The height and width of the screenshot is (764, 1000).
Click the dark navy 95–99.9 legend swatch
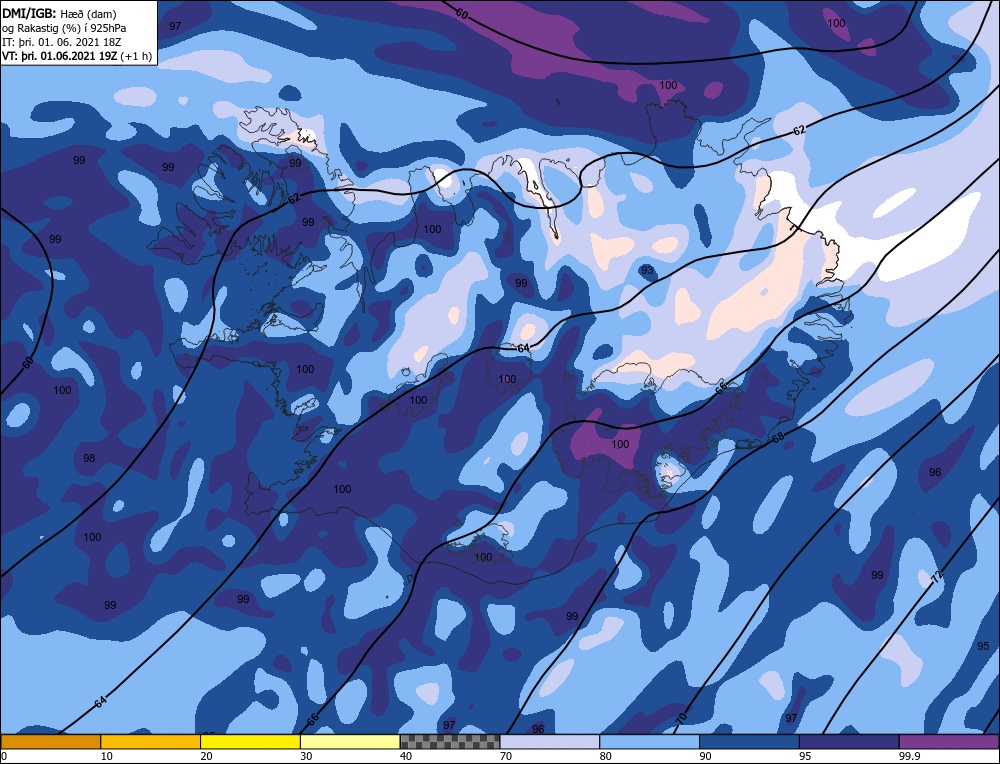point(849,741)
